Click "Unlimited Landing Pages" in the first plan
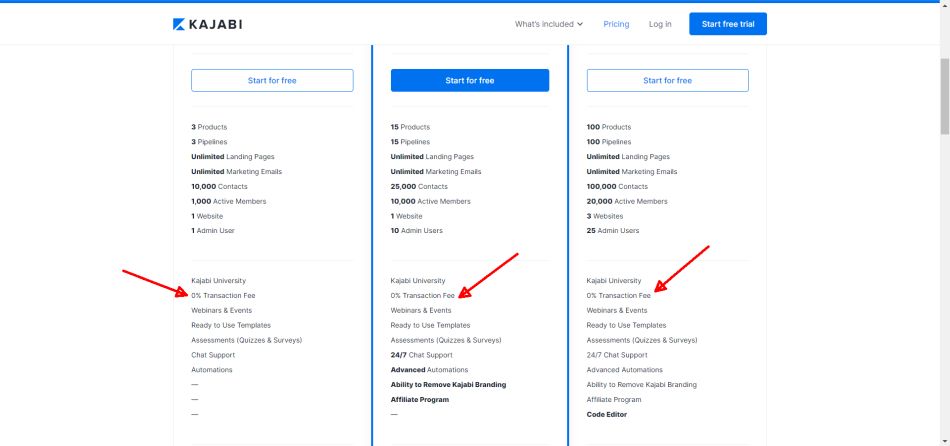 click(x=233, y=157)
